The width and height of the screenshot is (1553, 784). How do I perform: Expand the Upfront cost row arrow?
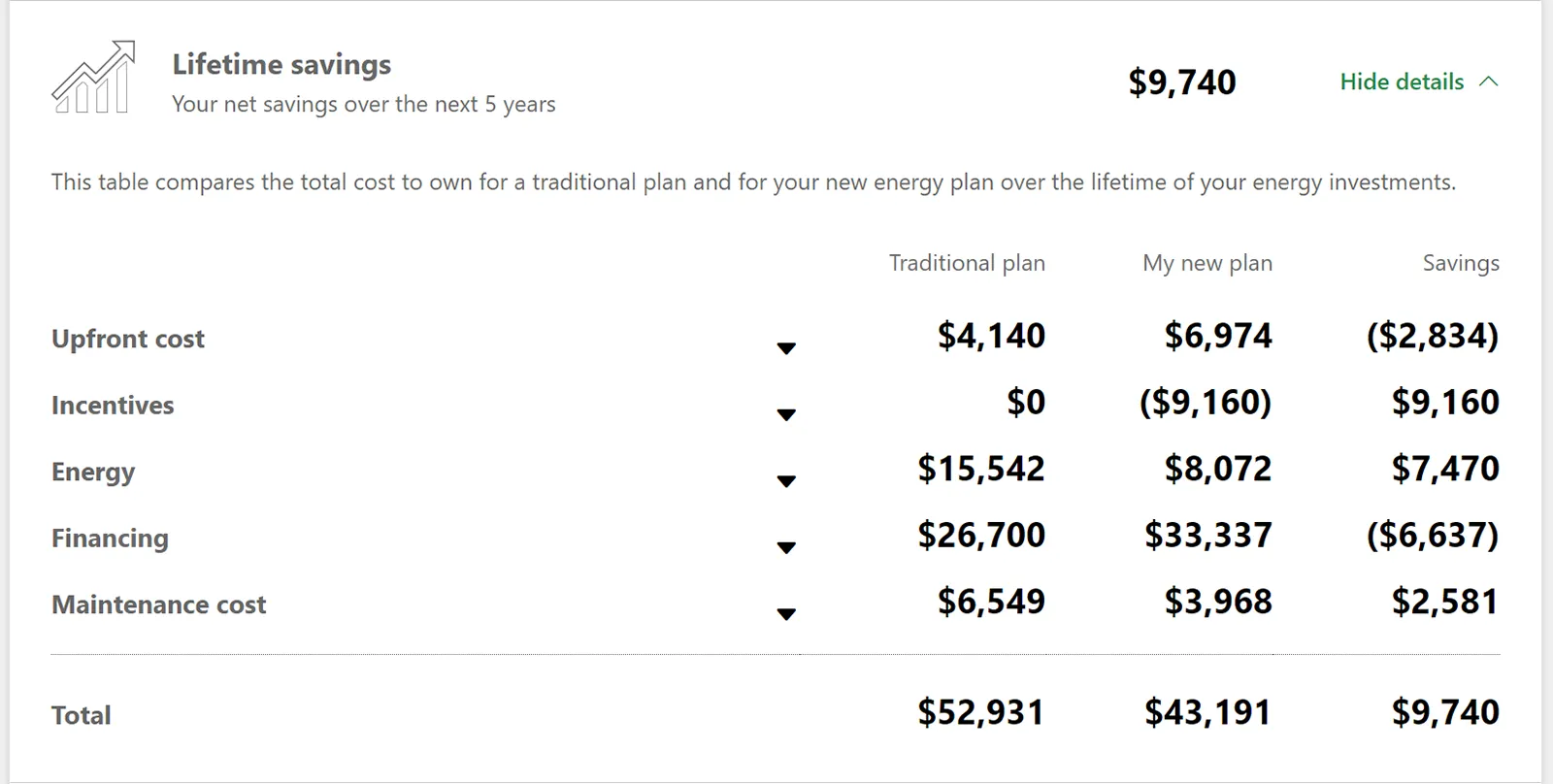[786, 348]
